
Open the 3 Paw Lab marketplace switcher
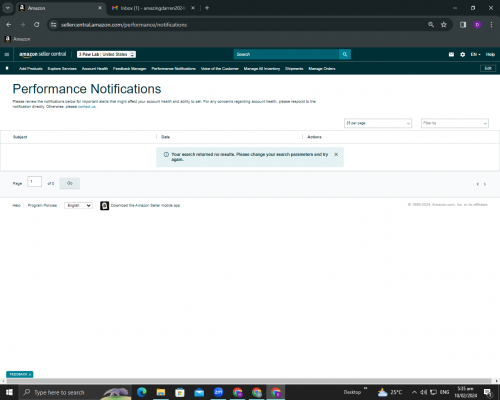pos(106,54)
